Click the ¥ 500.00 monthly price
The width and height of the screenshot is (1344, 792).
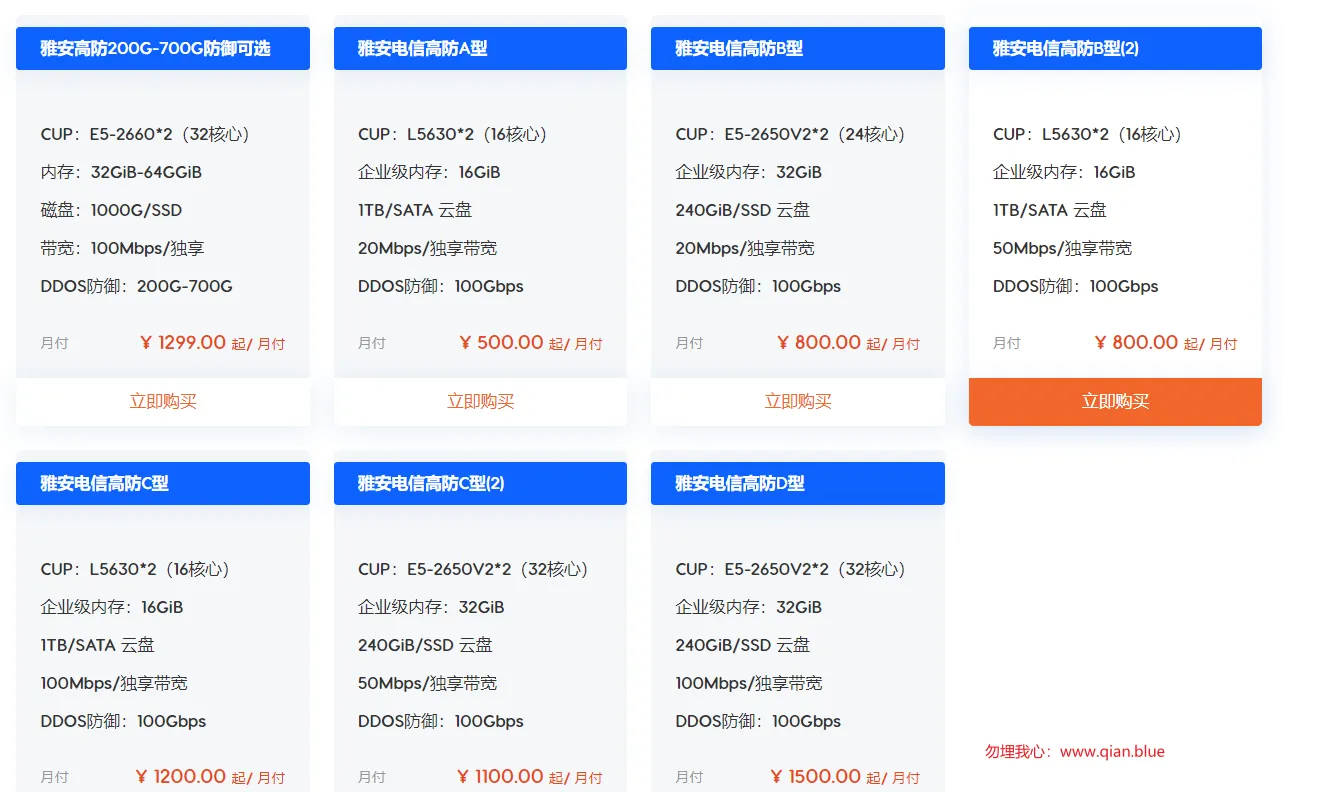501,342
